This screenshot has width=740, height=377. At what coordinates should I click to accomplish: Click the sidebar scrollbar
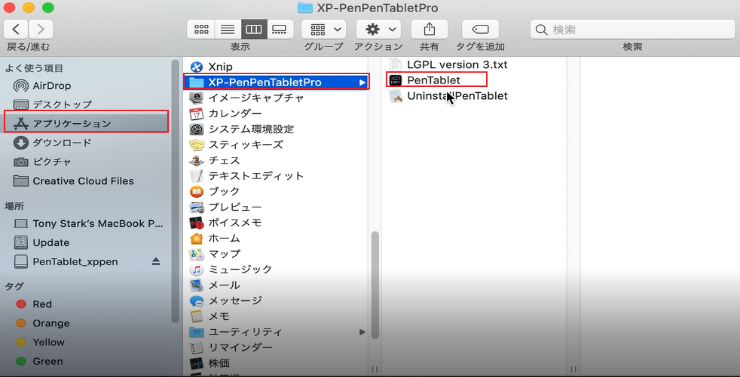click(x=176, y=191)
